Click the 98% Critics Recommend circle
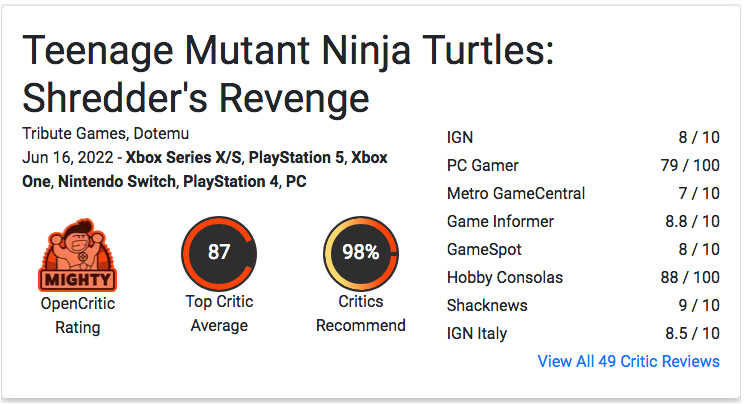This screenshot has width=745, height=404. coord(361,253)
